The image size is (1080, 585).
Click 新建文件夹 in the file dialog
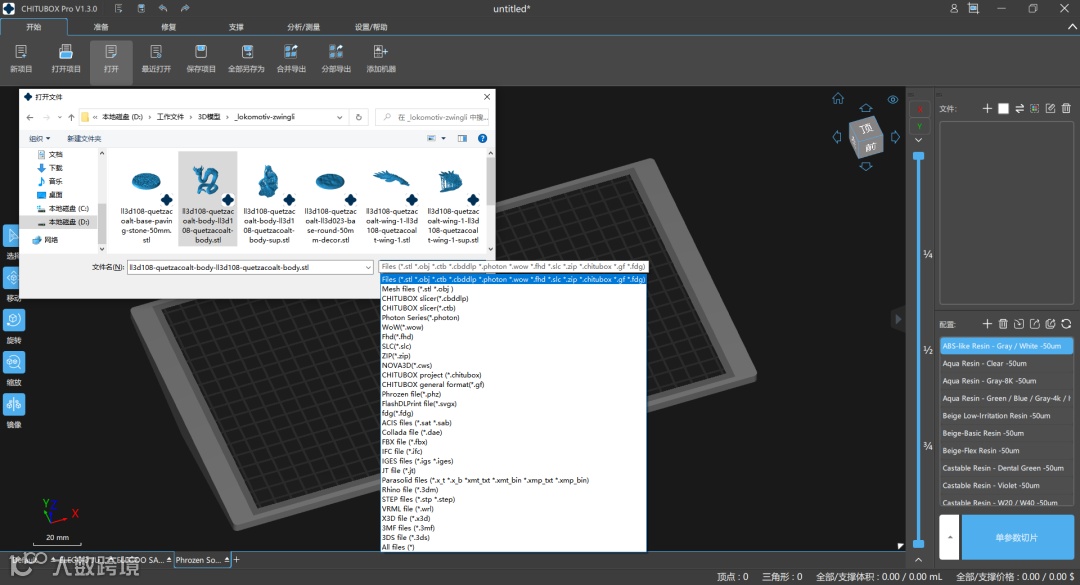[84, 138]
